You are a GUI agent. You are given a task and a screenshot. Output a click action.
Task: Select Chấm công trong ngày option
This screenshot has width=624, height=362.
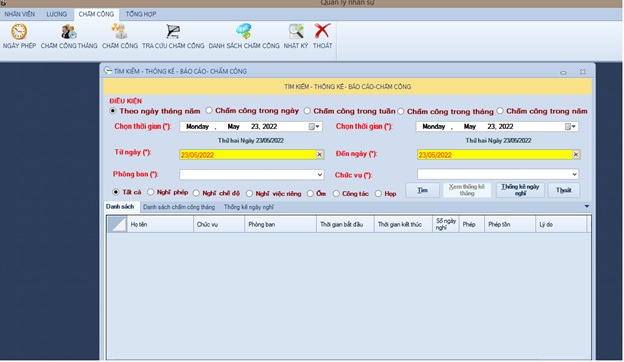[209, 110]
